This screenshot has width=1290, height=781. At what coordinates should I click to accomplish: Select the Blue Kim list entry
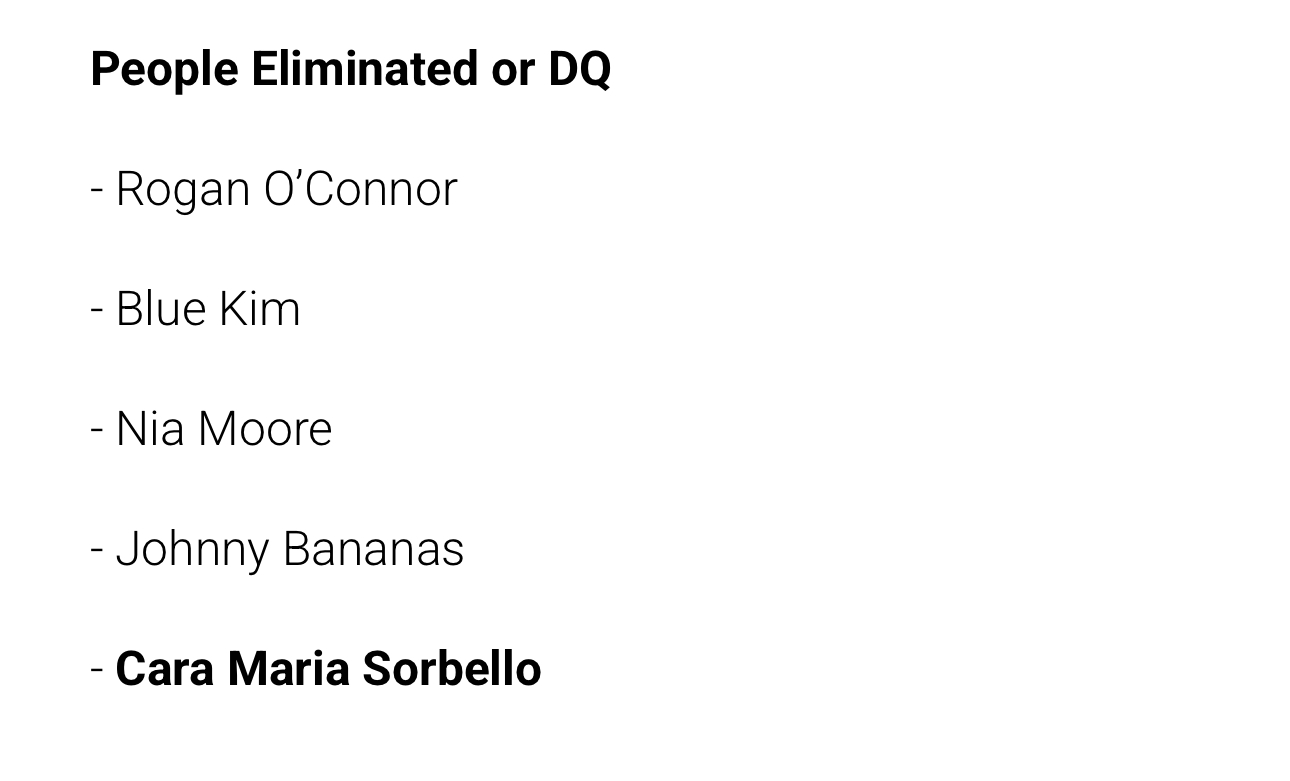point(195,308)
